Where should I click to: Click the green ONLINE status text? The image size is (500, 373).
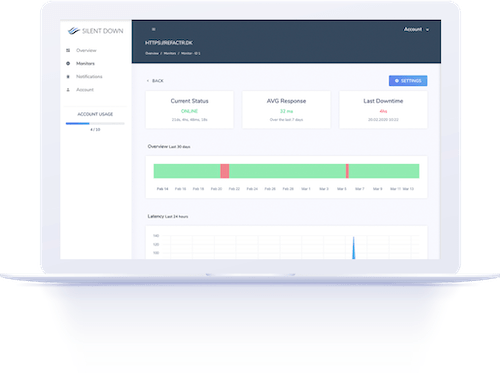(189, 111)
